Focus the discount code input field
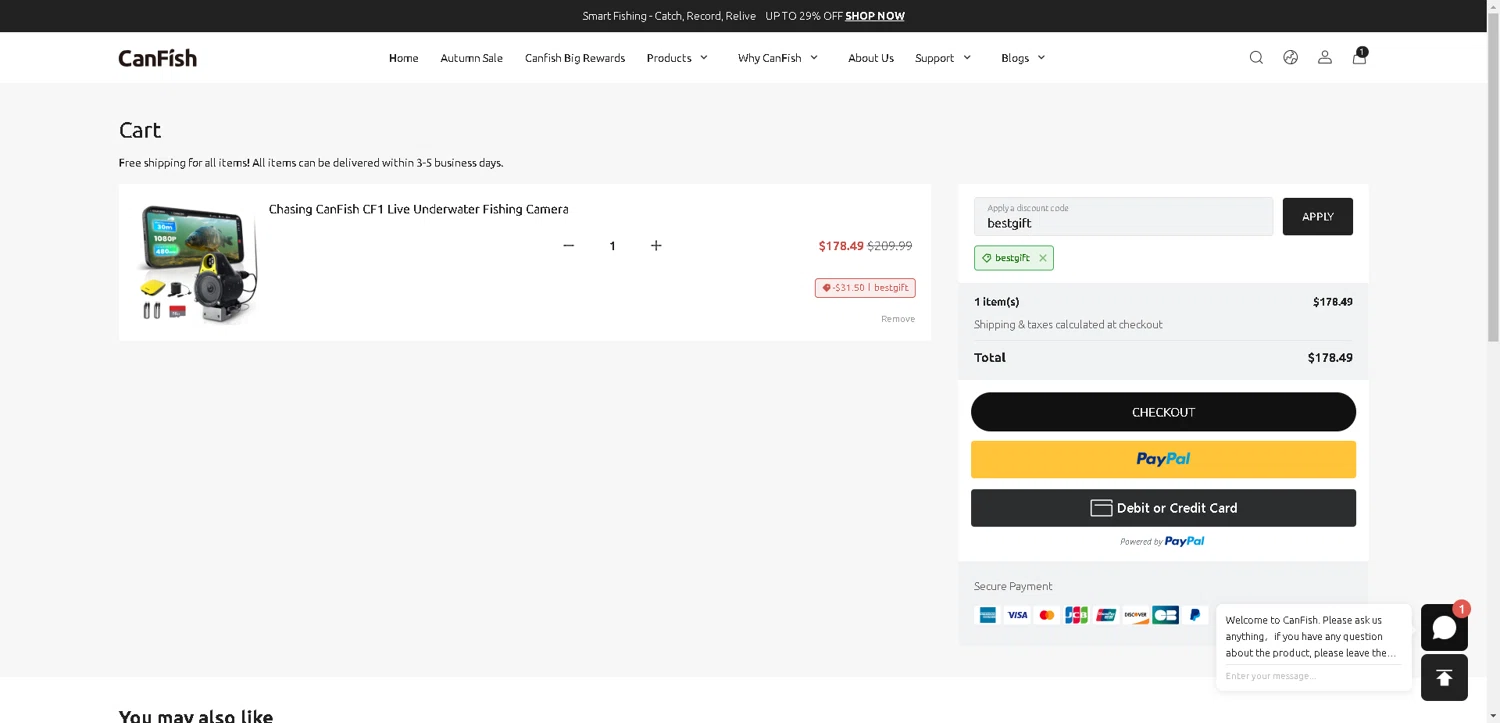 point(1123,217)
